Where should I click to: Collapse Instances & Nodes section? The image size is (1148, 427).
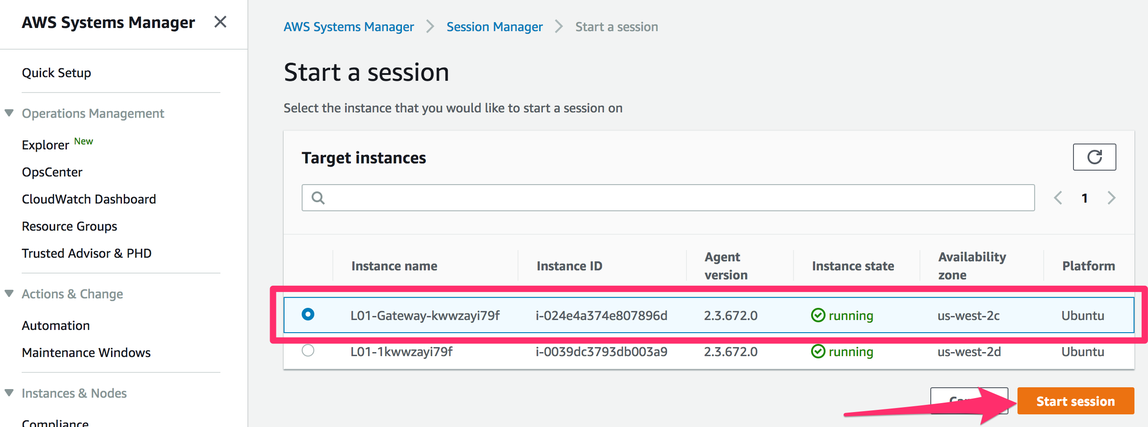9,393
